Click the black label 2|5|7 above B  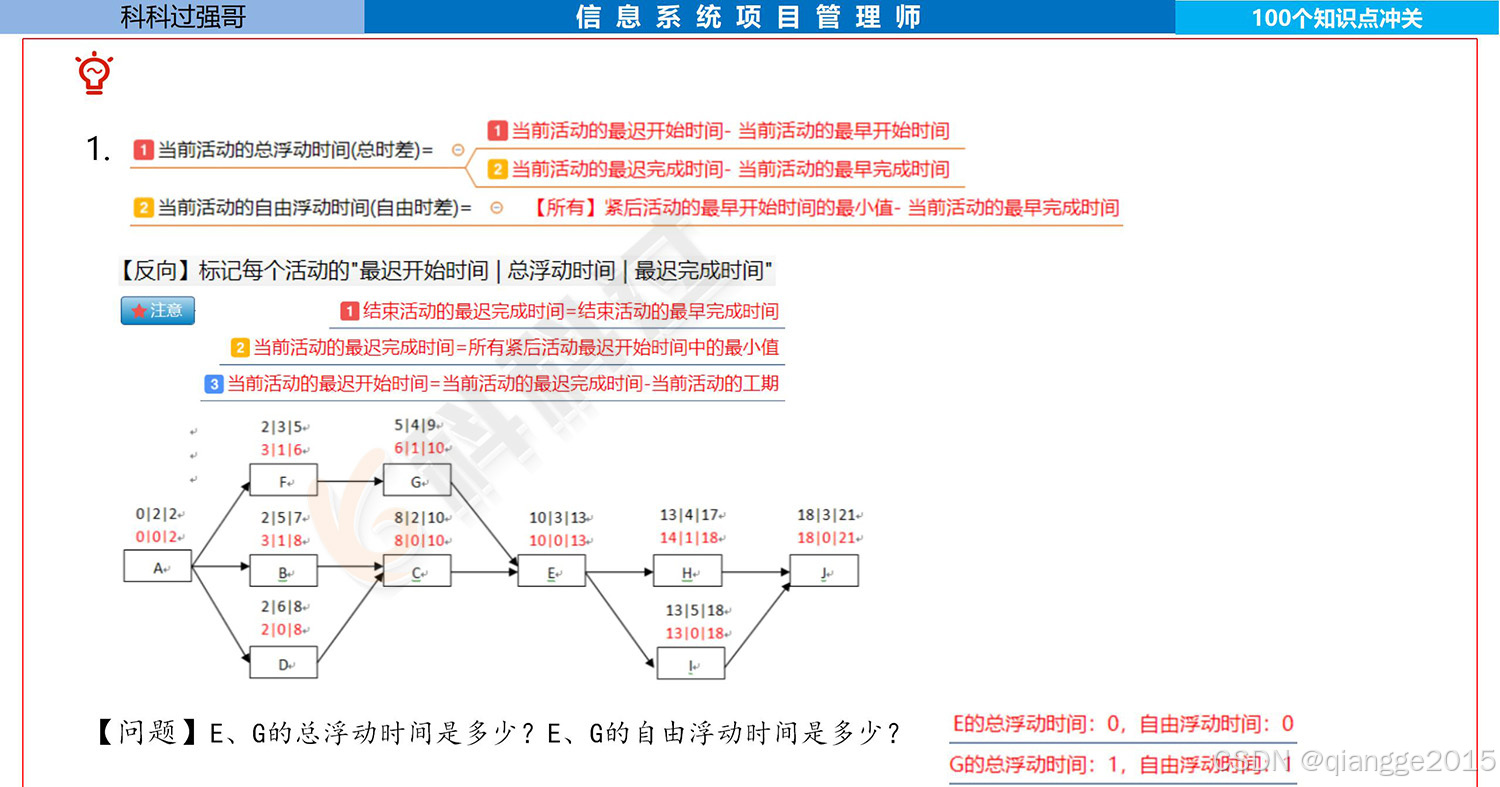tap(283, 518)
